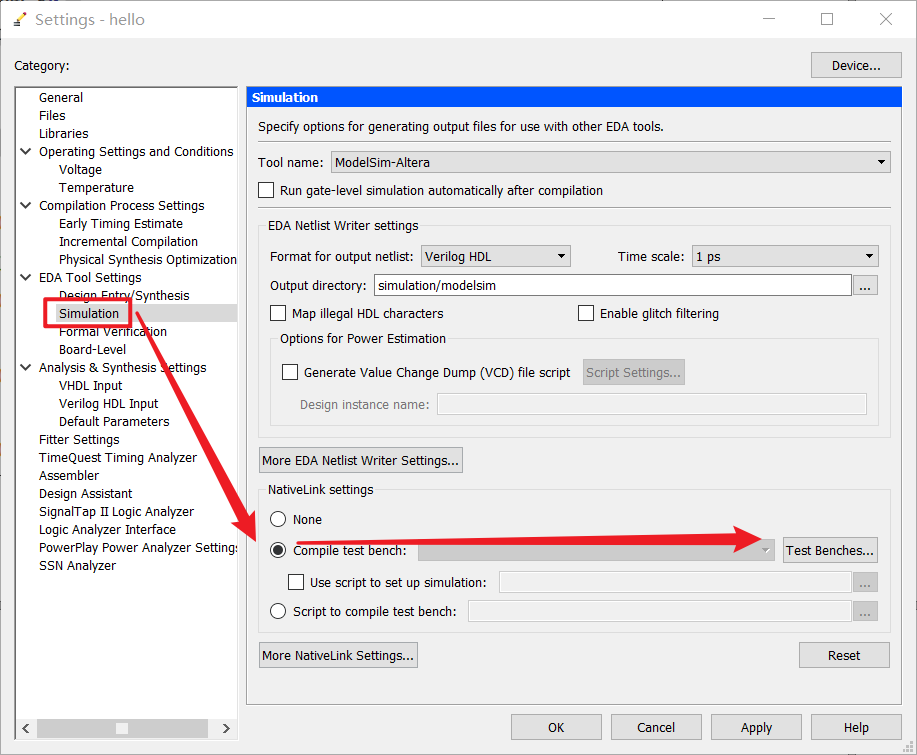Toggle Map illegal HDL characters

point(278,313)
